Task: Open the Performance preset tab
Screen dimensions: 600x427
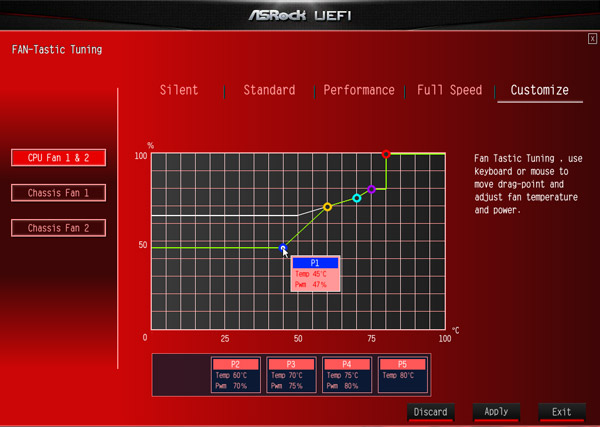Action: pyautogui.click(x=358, y=90)
